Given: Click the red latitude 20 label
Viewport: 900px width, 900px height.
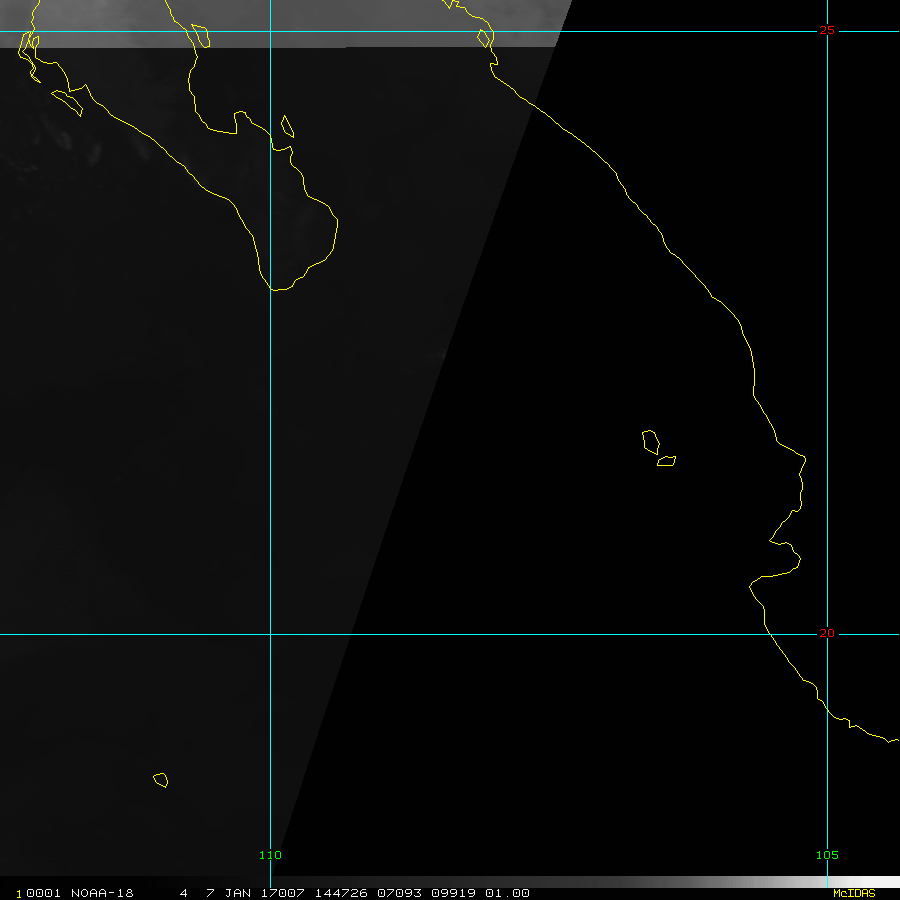Looking at the screenshot, I should pyautogui.click(x=826, y=633).
